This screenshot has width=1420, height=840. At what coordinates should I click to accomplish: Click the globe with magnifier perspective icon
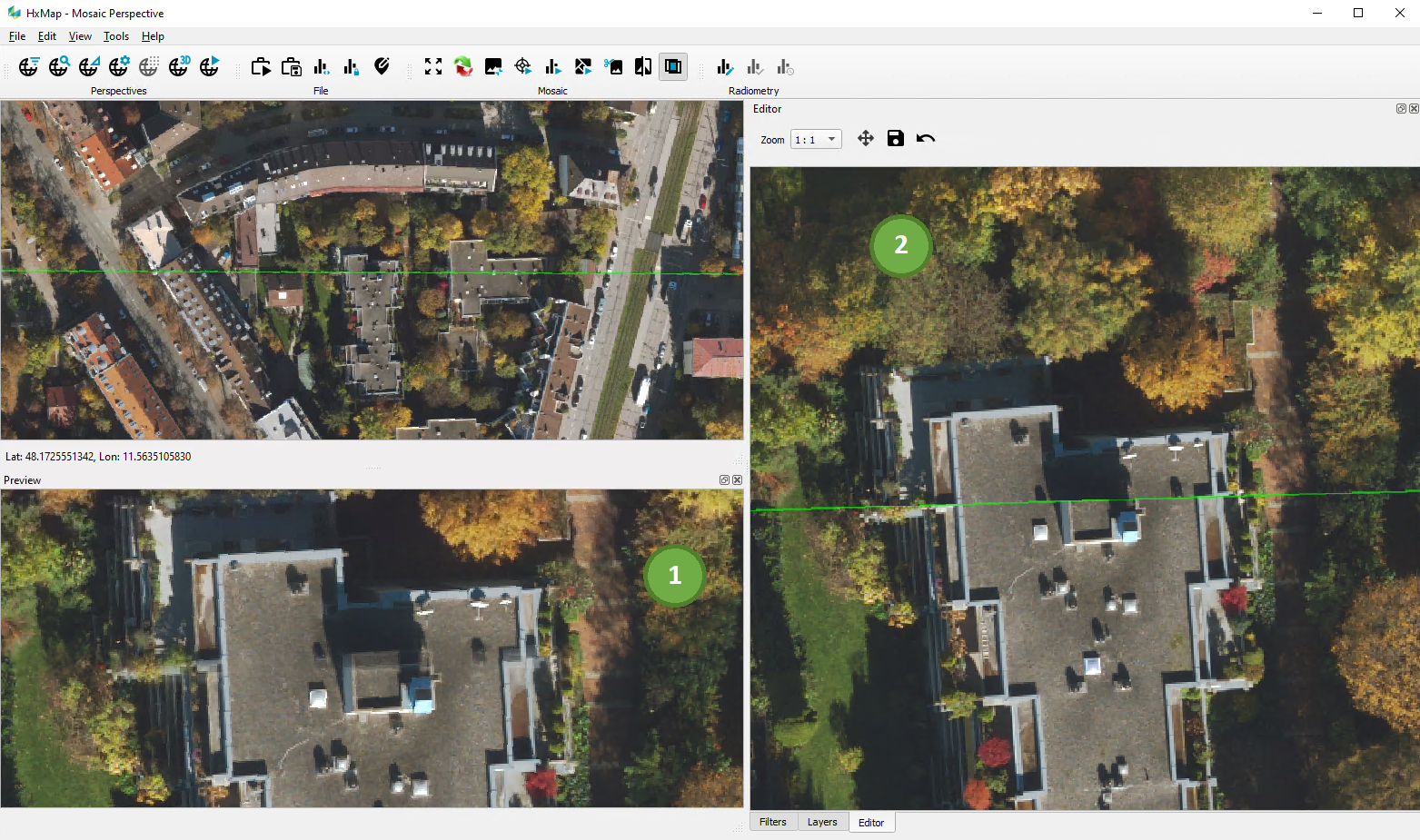click(x=59, y=66)
